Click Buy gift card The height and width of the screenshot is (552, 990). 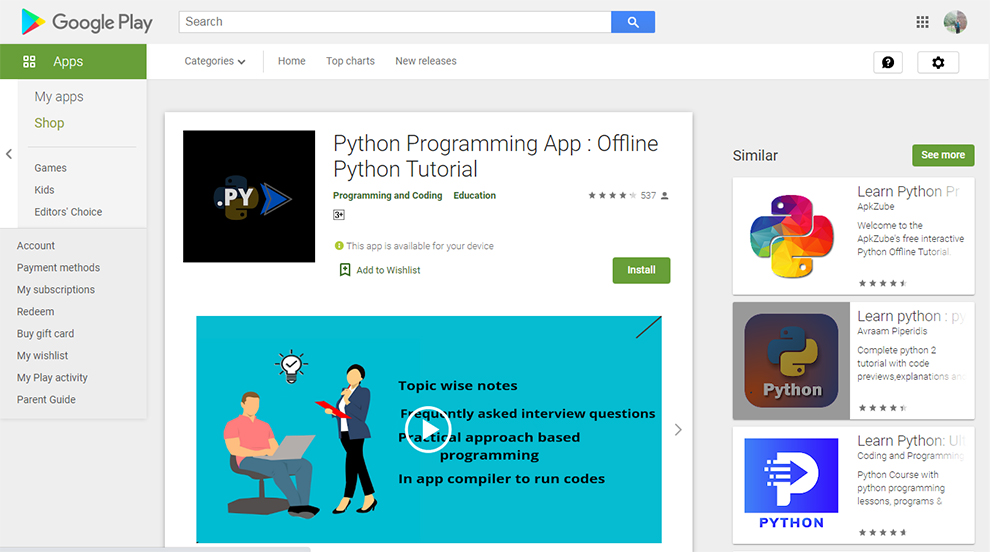pos(45,333)
